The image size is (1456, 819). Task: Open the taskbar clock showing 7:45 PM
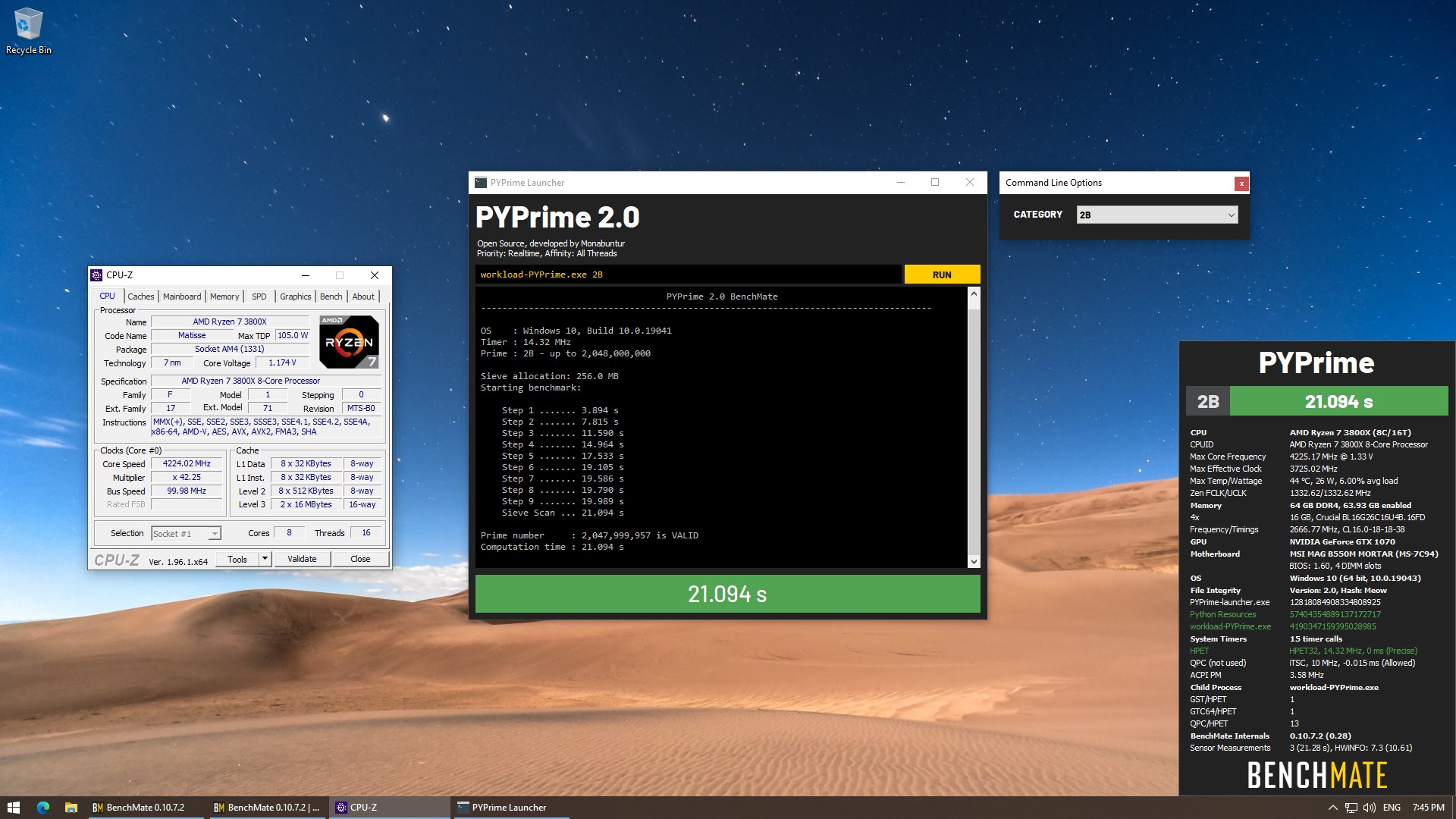[1429, 808]
